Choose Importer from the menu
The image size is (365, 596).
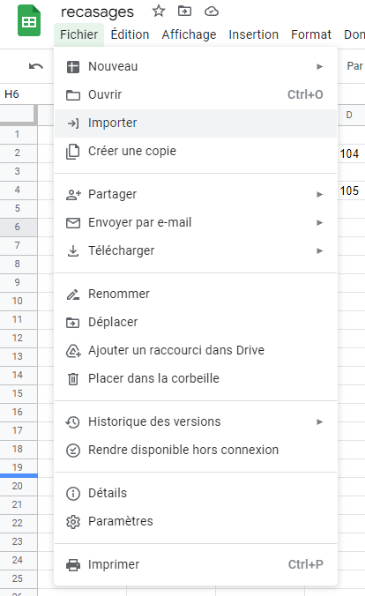(196, 123)
